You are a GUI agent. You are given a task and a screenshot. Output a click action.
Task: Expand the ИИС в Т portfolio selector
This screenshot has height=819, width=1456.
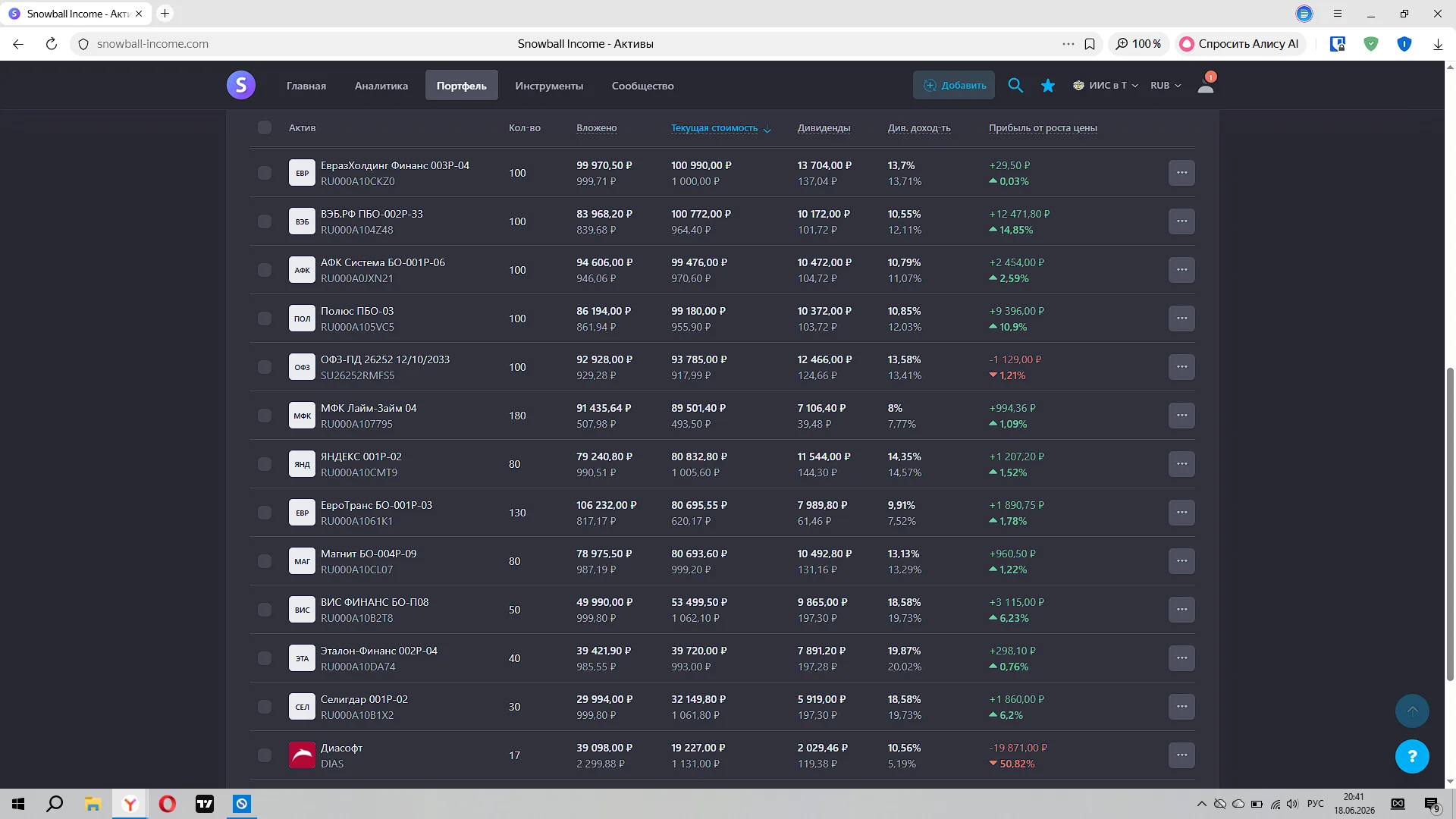pos(1106,86)
